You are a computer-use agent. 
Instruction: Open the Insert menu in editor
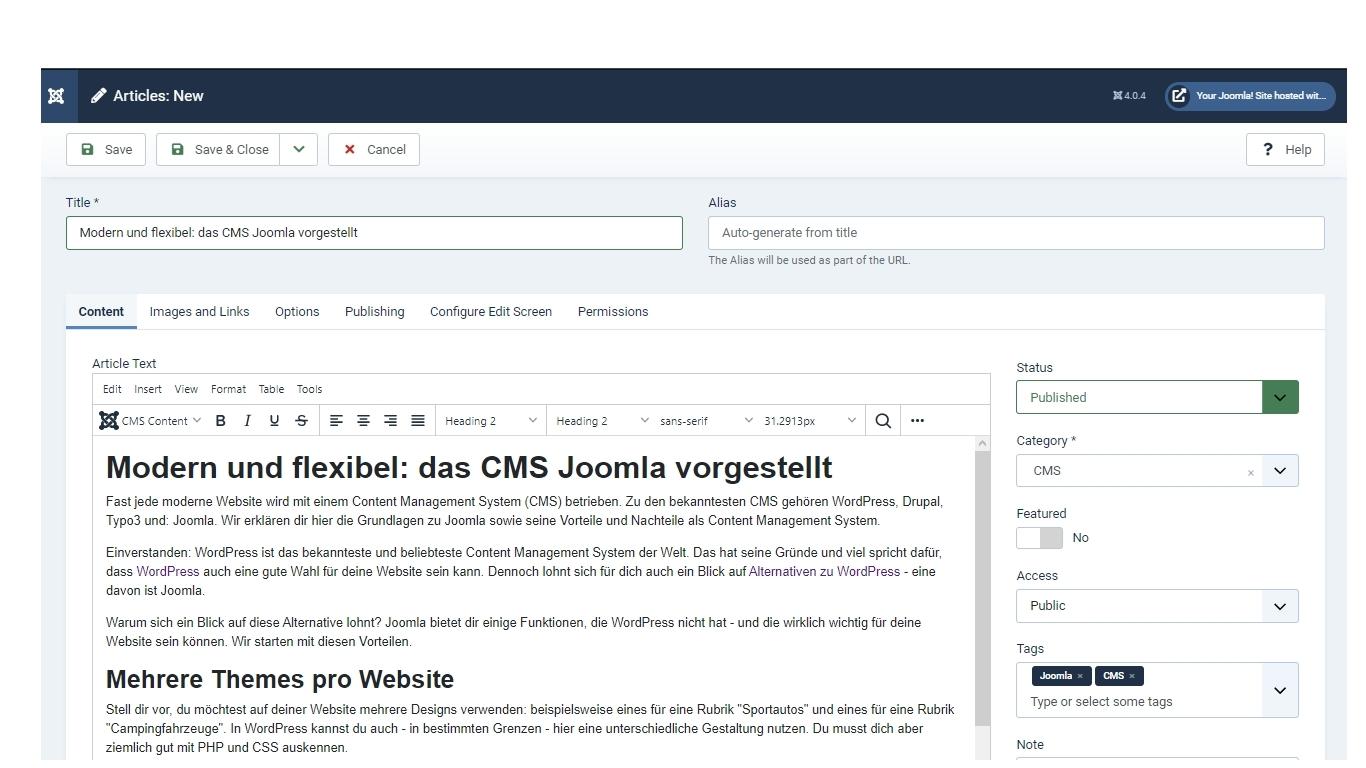(x=148, y=389)
